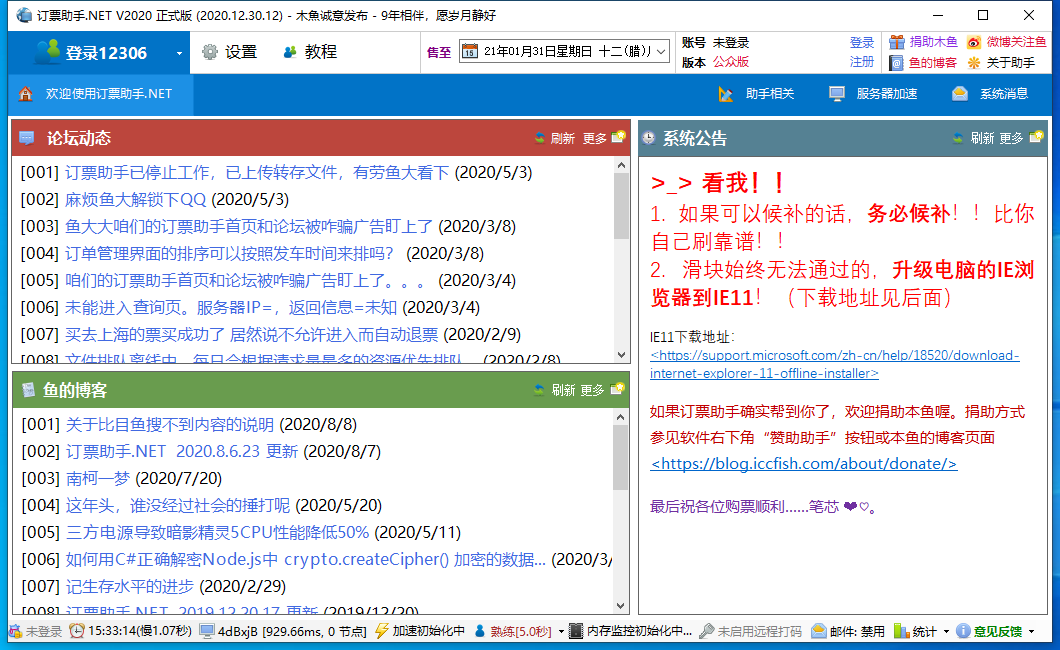The image size is (1060, 650).
Task: Open forum post 订单管理界面的排序
Action: click(229, 253)
